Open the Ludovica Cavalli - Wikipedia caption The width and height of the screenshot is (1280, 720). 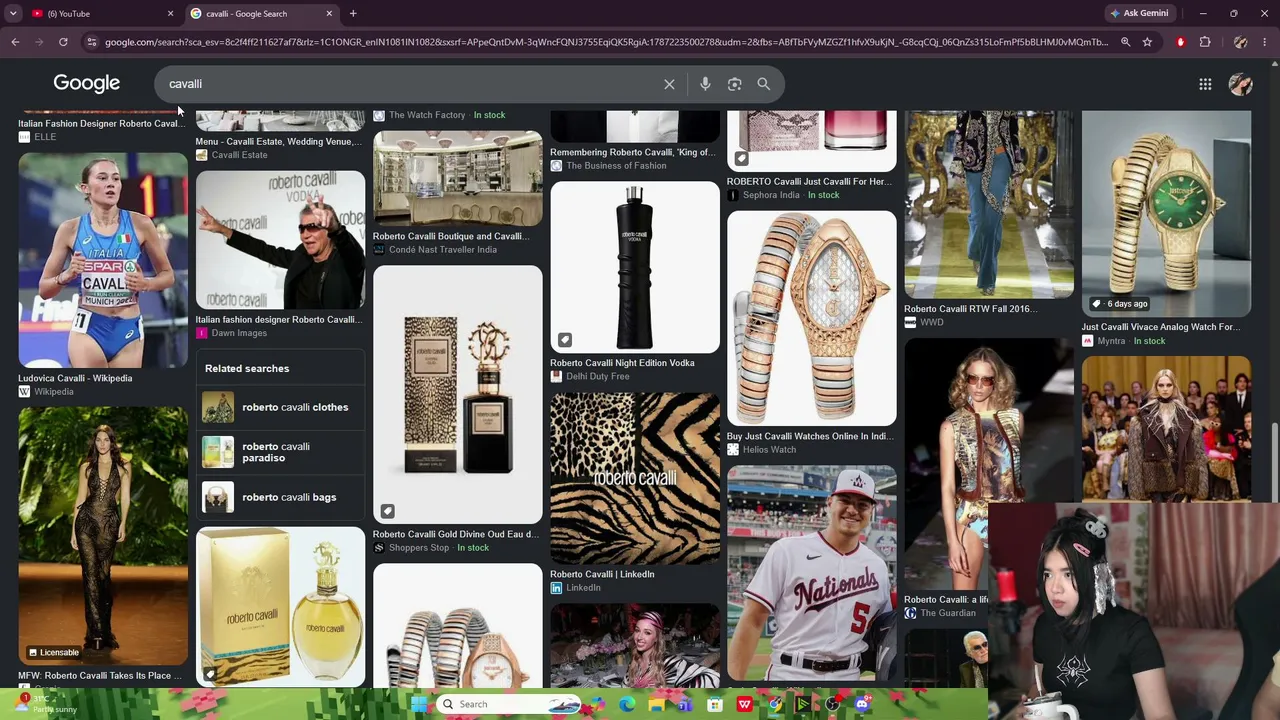coord(75,378)
